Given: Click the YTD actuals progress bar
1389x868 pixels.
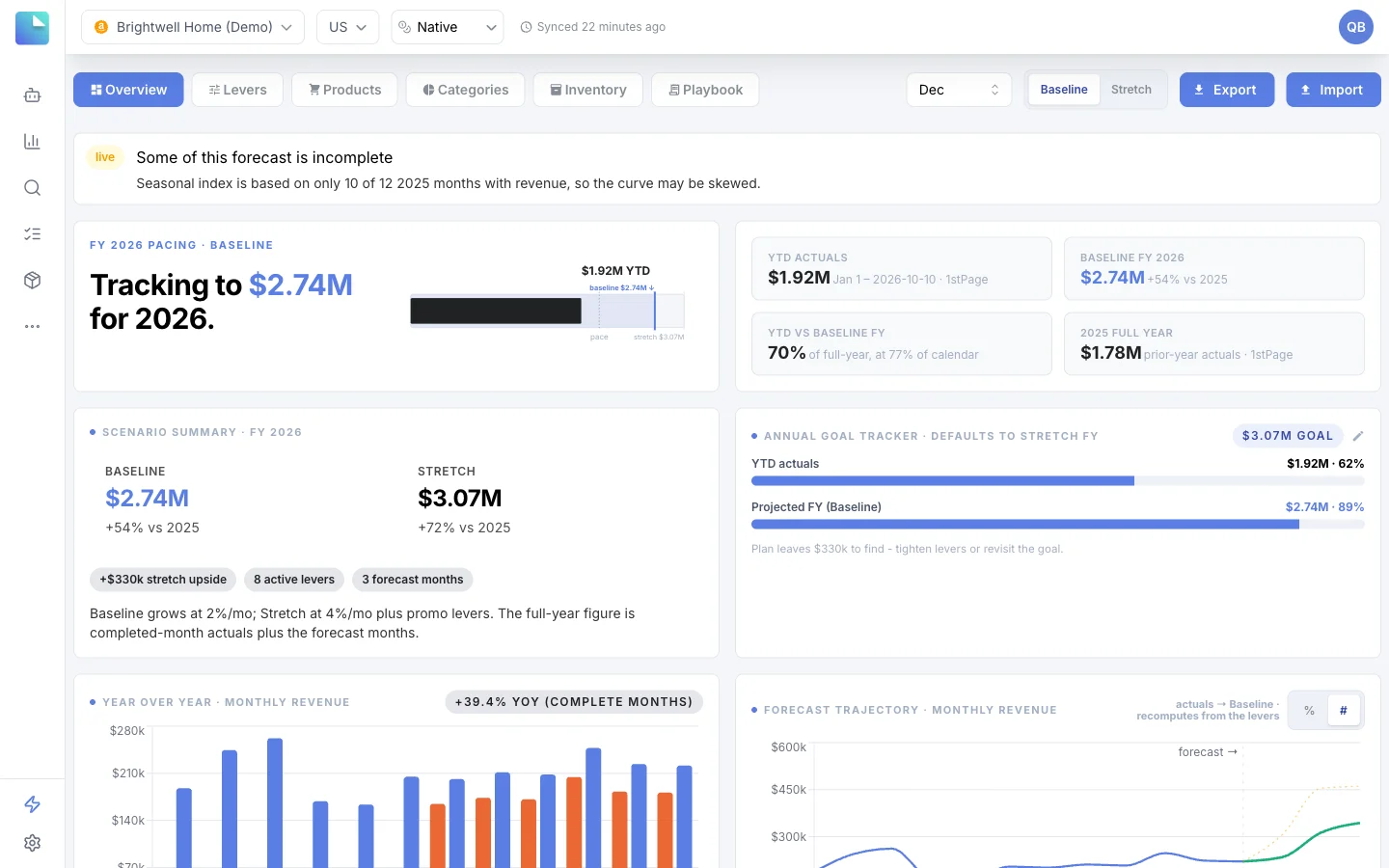Looking at the screenshot, I should pyautogui.click(x=1057, y=480).
